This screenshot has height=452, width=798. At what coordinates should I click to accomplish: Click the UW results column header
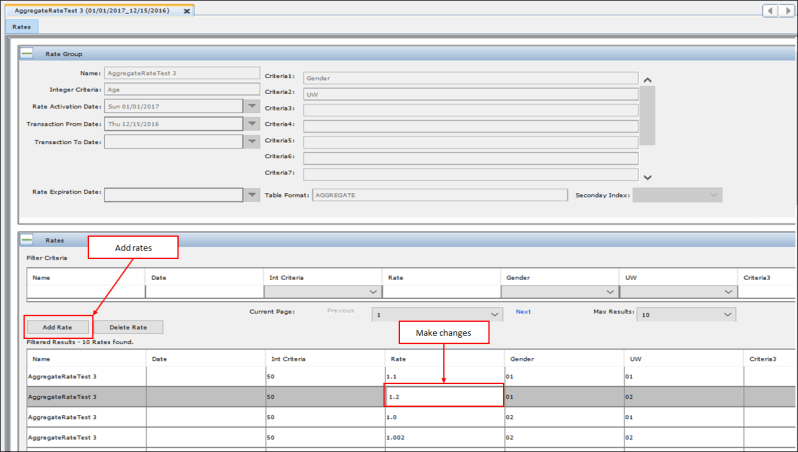(x=684, y=359)
